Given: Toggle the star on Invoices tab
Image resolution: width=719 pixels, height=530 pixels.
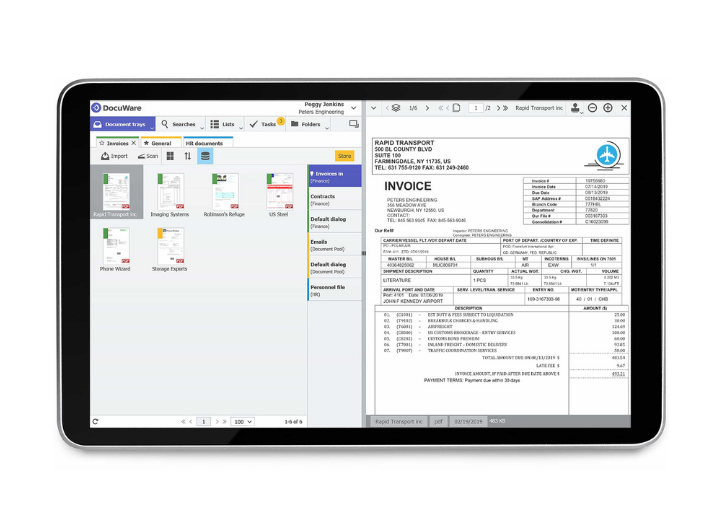Looking at the screenshot, I should [101, 143].
